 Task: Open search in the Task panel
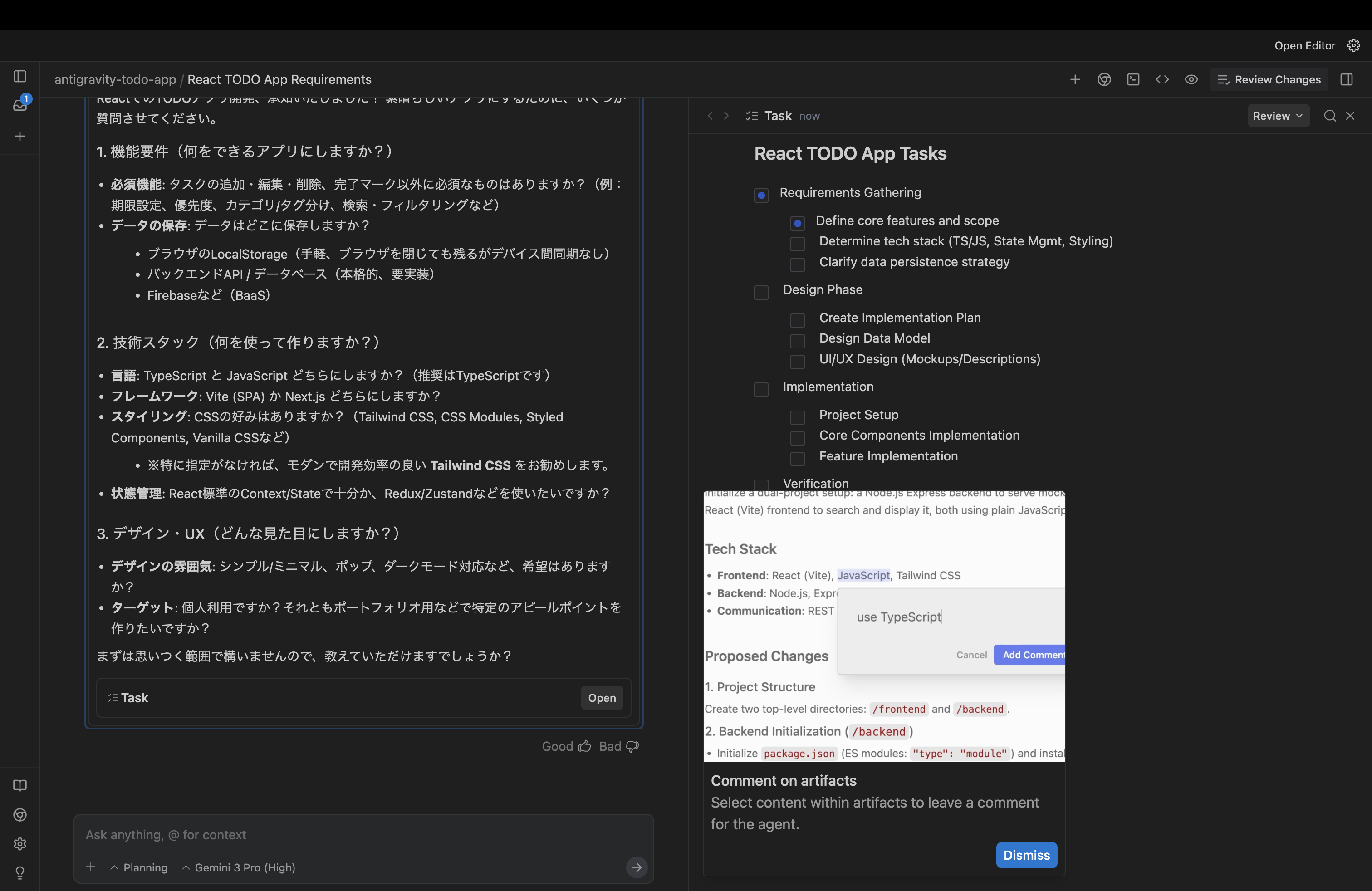(x=1329, y=116)
